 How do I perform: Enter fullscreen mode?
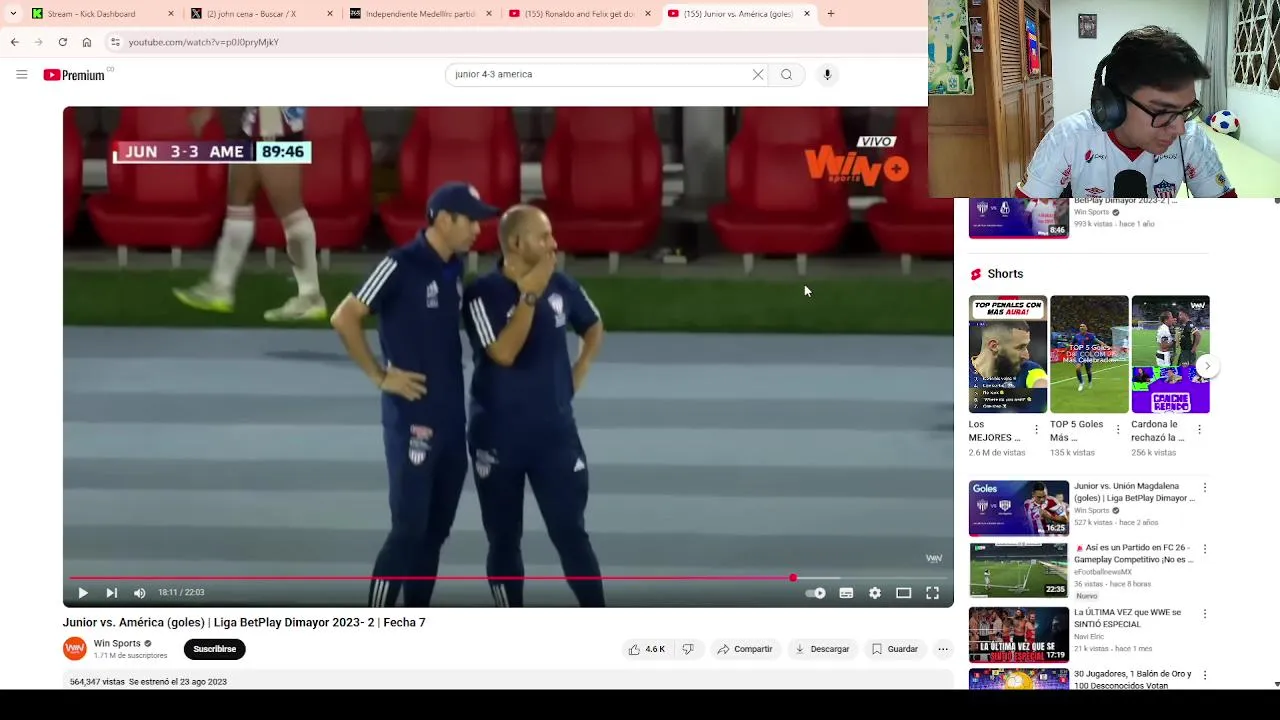click(932, 593)
